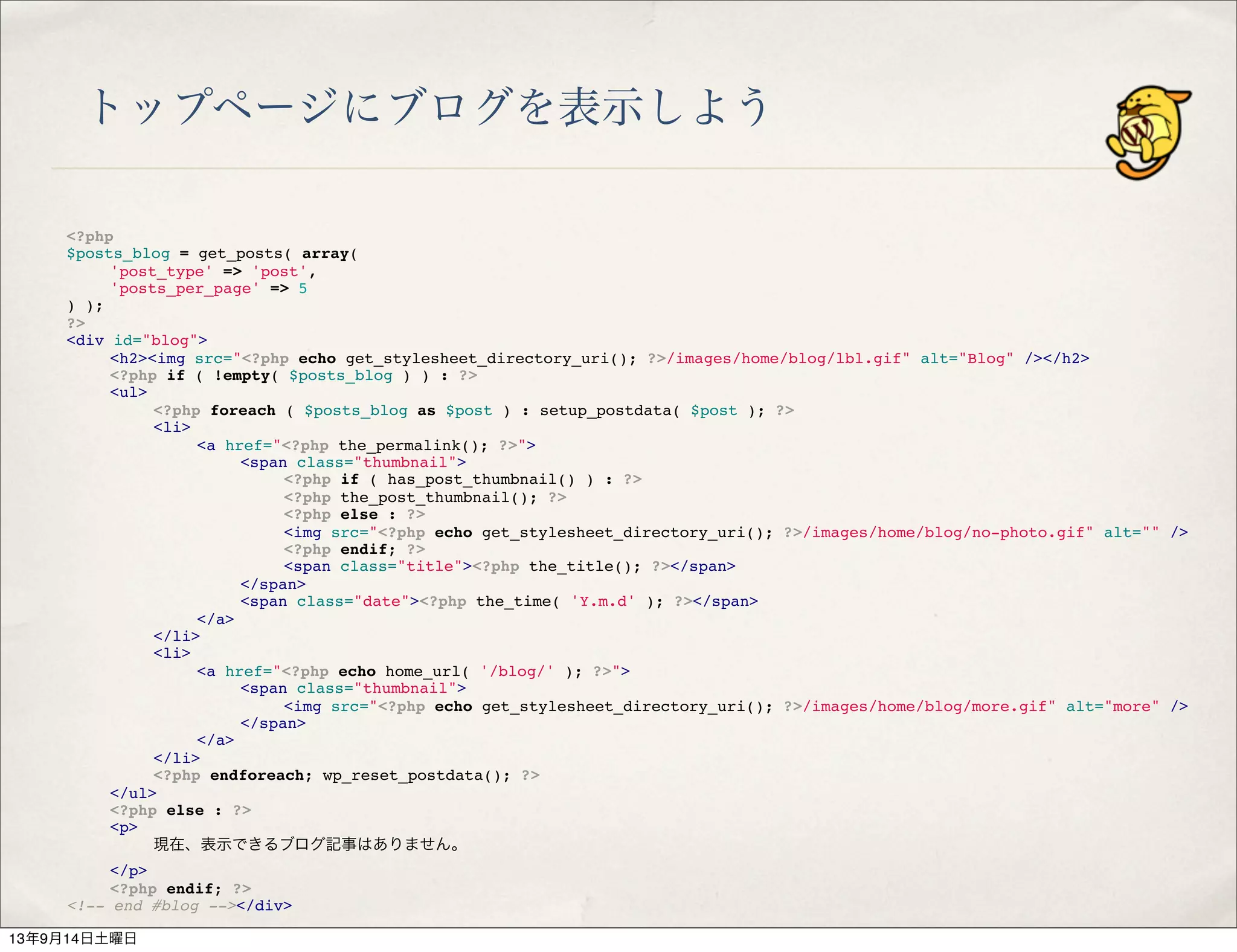Click the home_url( '/blog/' ) anchor line
1237x952 pixels.
click(413, 672)
